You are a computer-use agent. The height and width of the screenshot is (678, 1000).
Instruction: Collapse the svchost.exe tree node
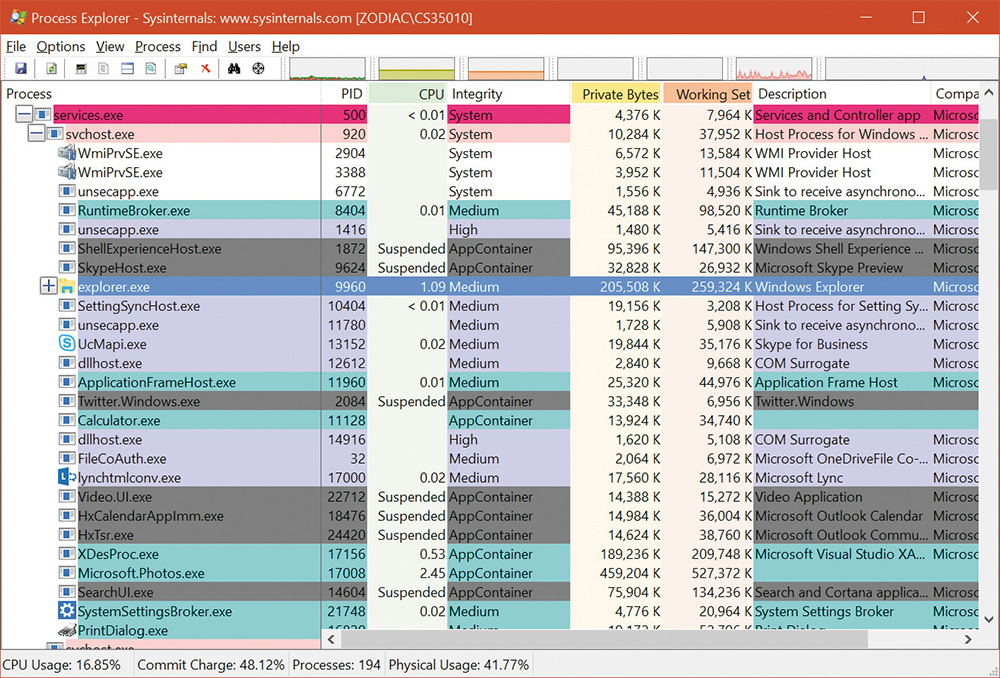(x=37, y=134)
